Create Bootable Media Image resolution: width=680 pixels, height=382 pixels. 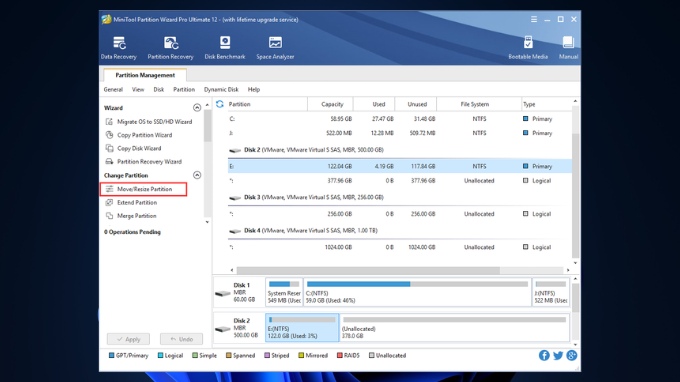[x=528, y=48]
